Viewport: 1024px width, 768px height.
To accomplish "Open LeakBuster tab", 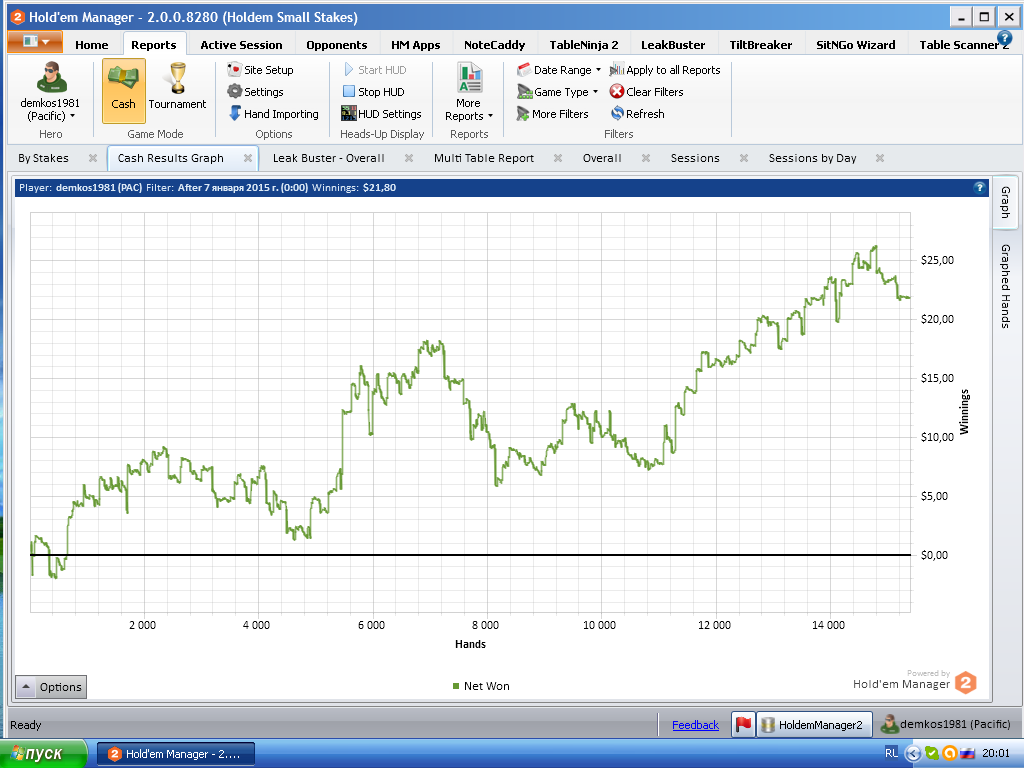I will coord(673,45).
